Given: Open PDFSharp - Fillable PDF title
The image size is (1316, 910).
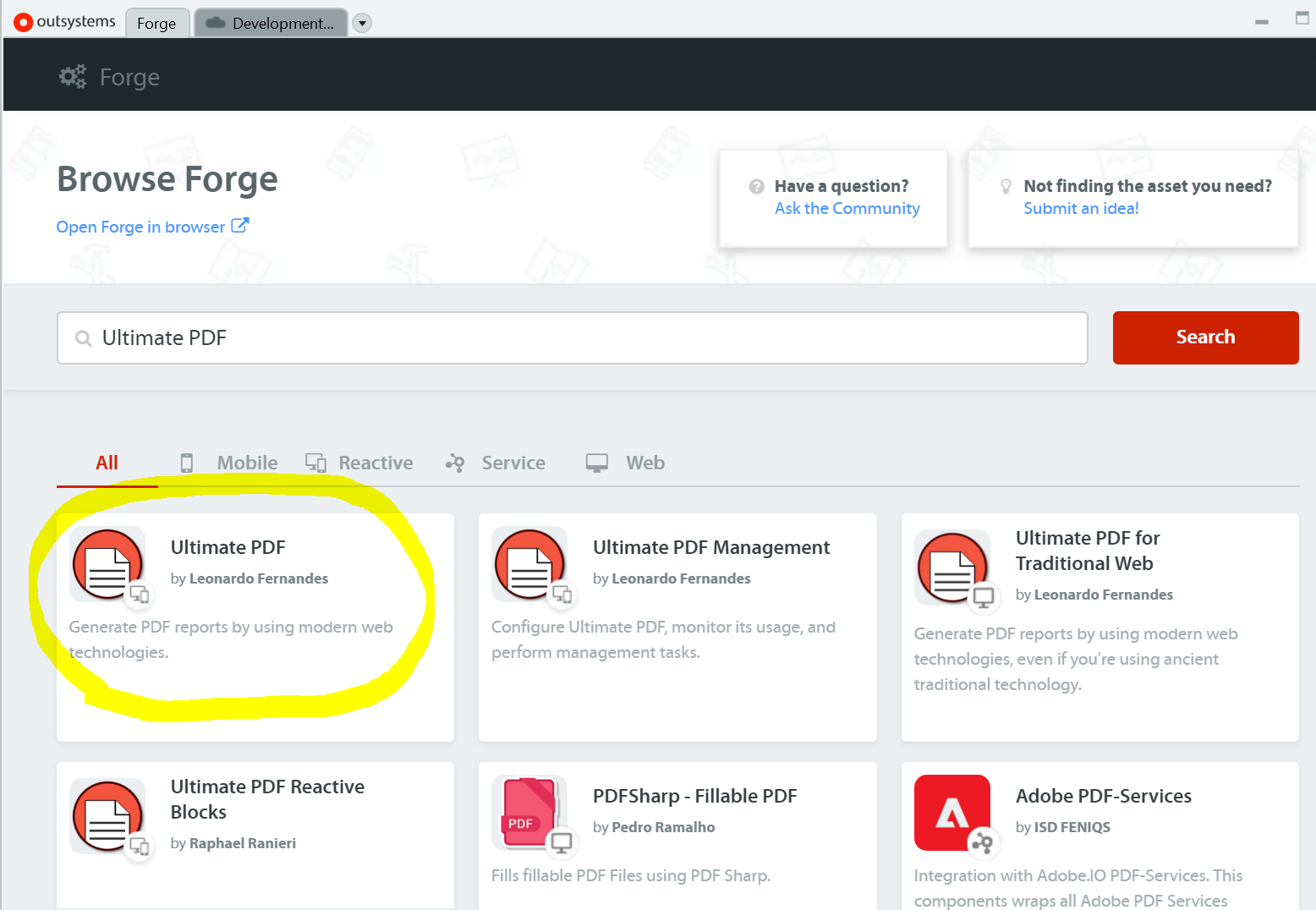Looking at the screenshot, I should click(695, 796).
